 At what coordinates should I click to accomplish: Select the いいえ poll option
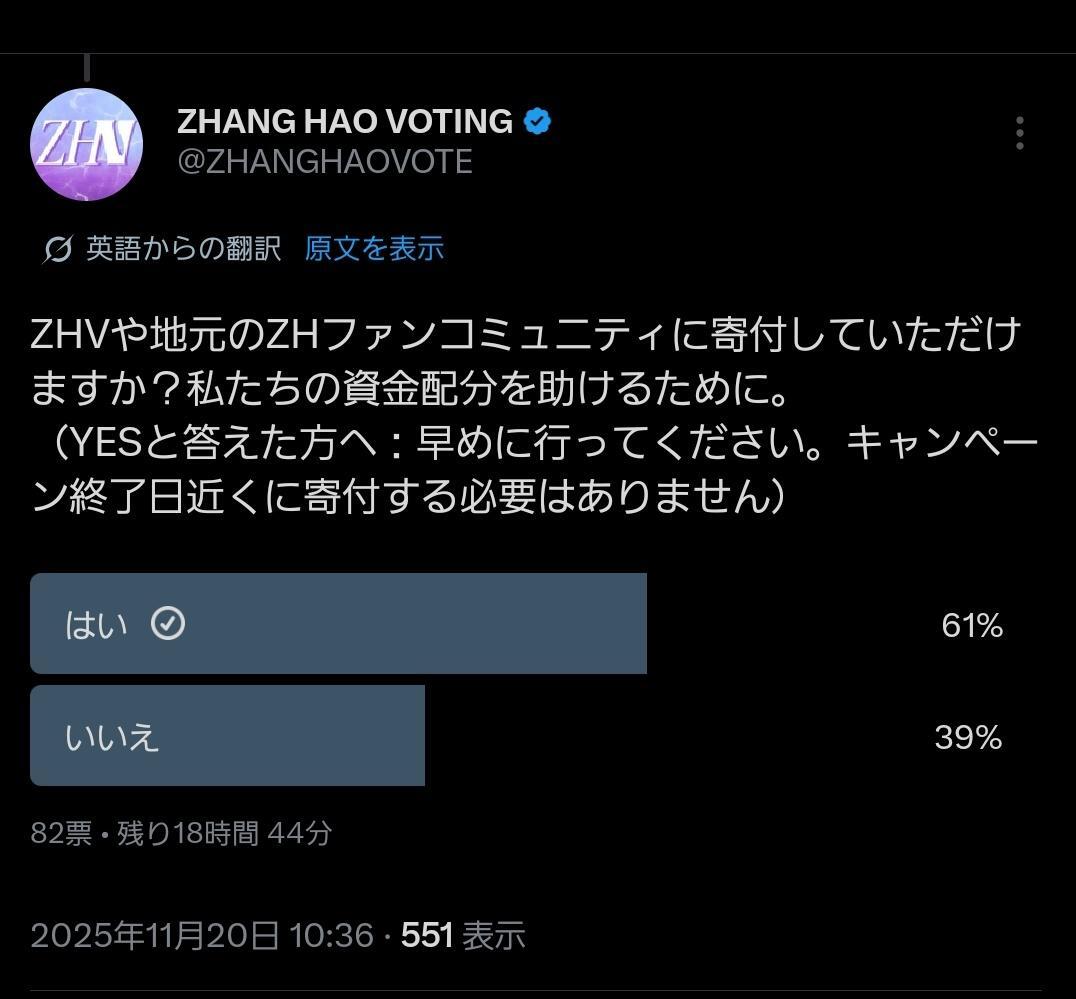[x=112, y=737]
